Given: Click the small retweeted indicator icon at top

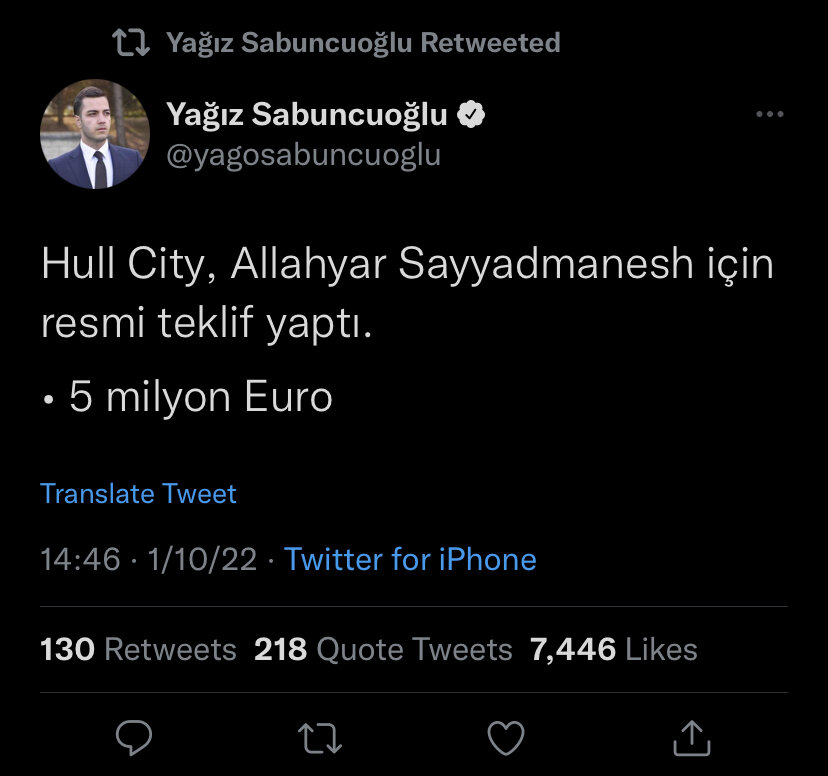Looking at the screenshot, I should [131, 43].
